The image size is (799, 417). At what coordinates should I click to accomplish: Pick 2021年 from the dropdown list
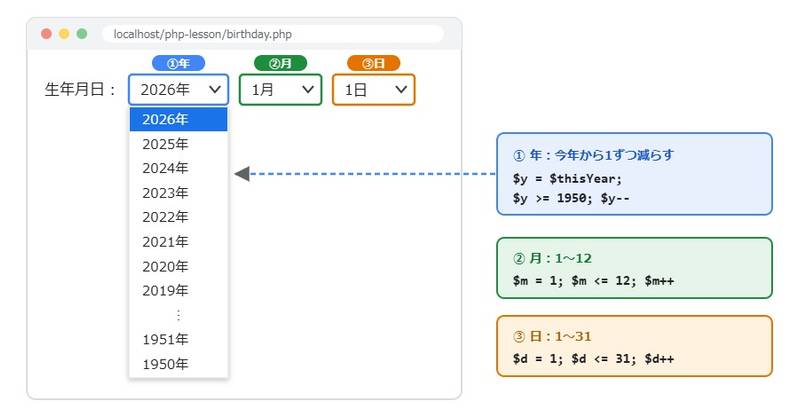[178, 242]
